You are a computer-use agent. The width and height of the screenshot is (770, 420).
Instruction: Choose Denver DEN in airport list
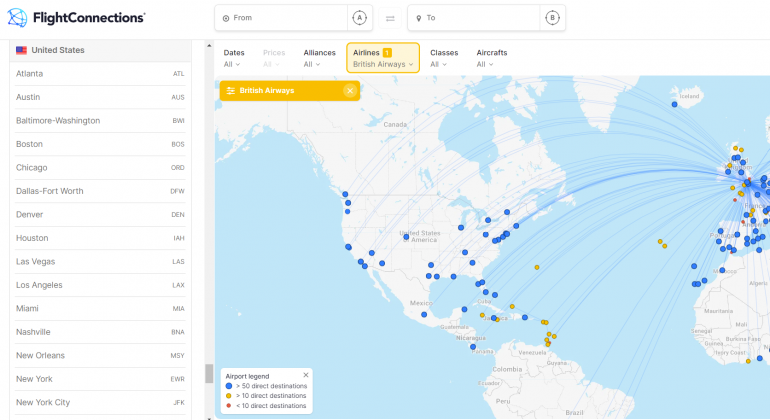[100, 215]
